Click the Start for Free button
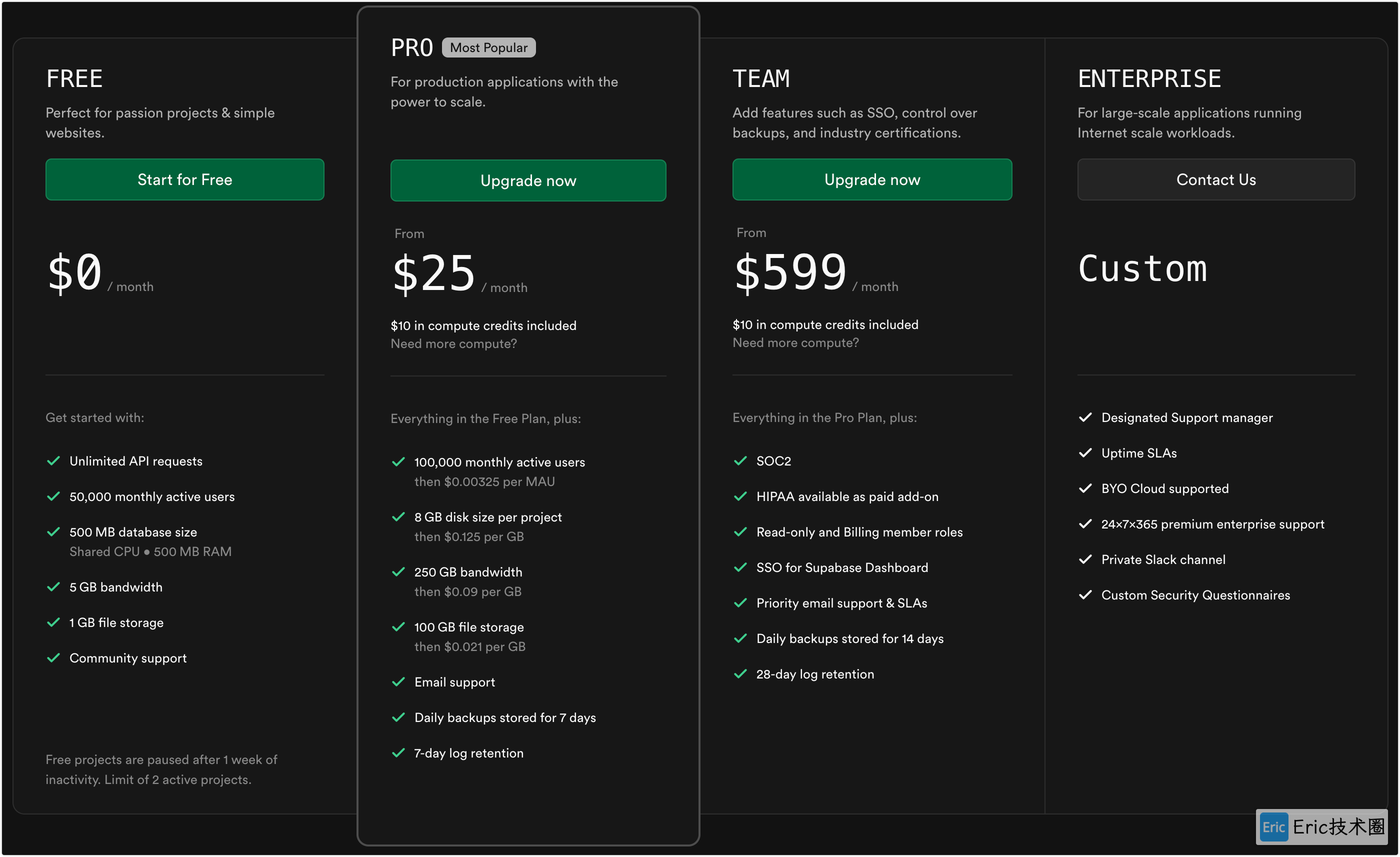The height and width of the screenshot is (857, 1400). tap(184, 179)
